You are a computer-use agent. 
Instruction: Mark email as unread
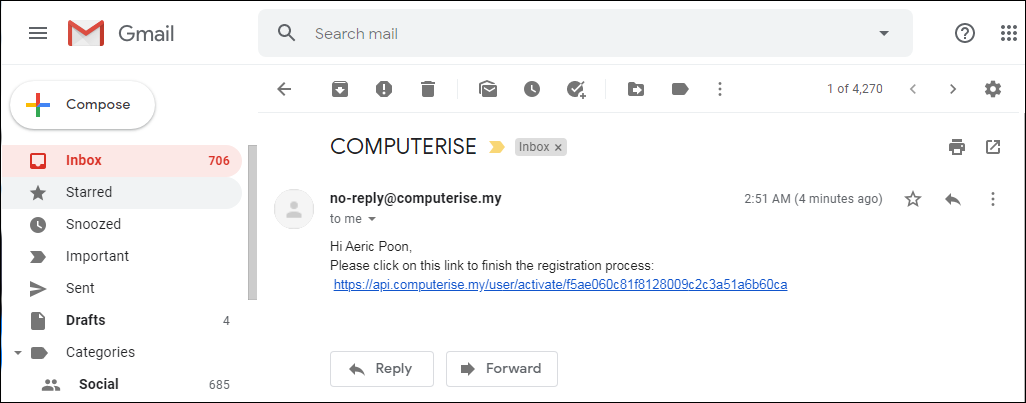click(x=488, y=89)
